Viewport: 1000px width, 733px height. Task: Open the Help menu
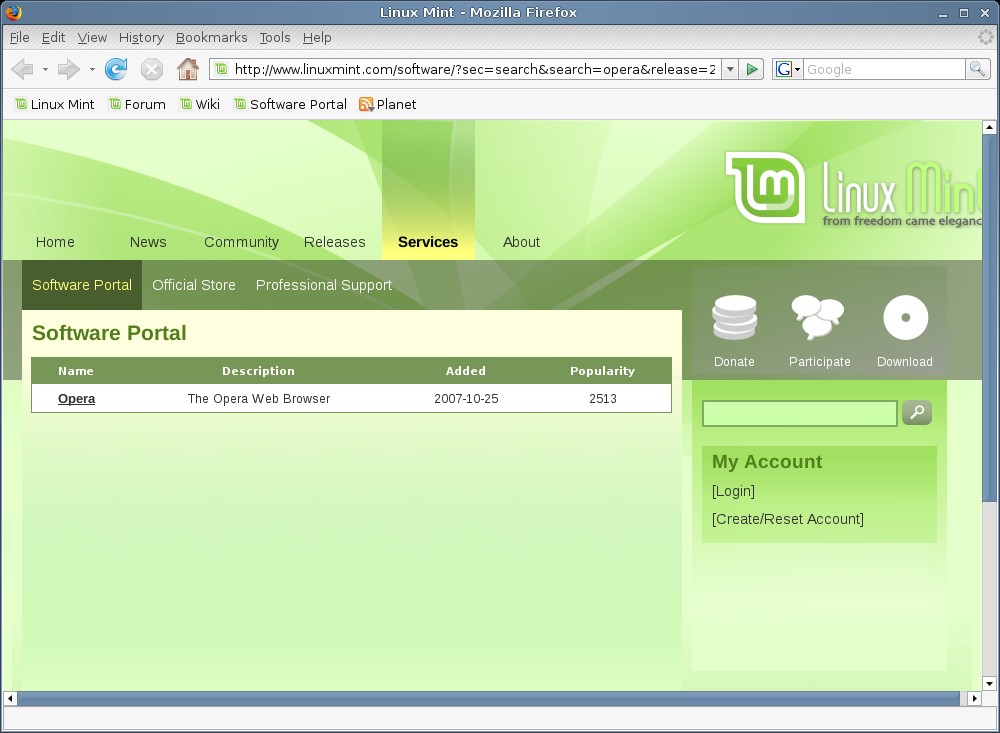coord(317,38)
